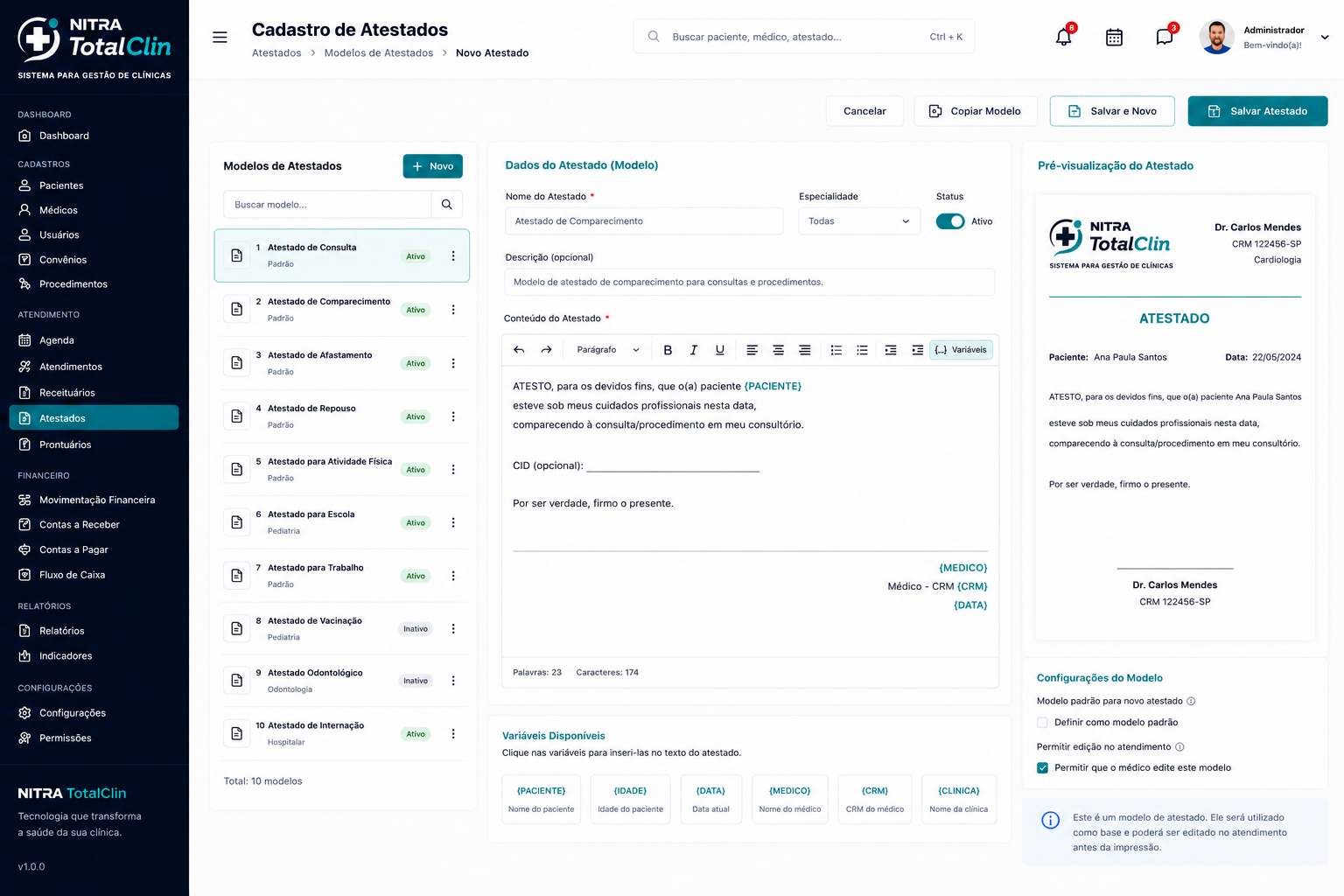1344x896 pixels.
Task: Open the Especialidade 'Todas' dropdown
Action: coord(859,221)
